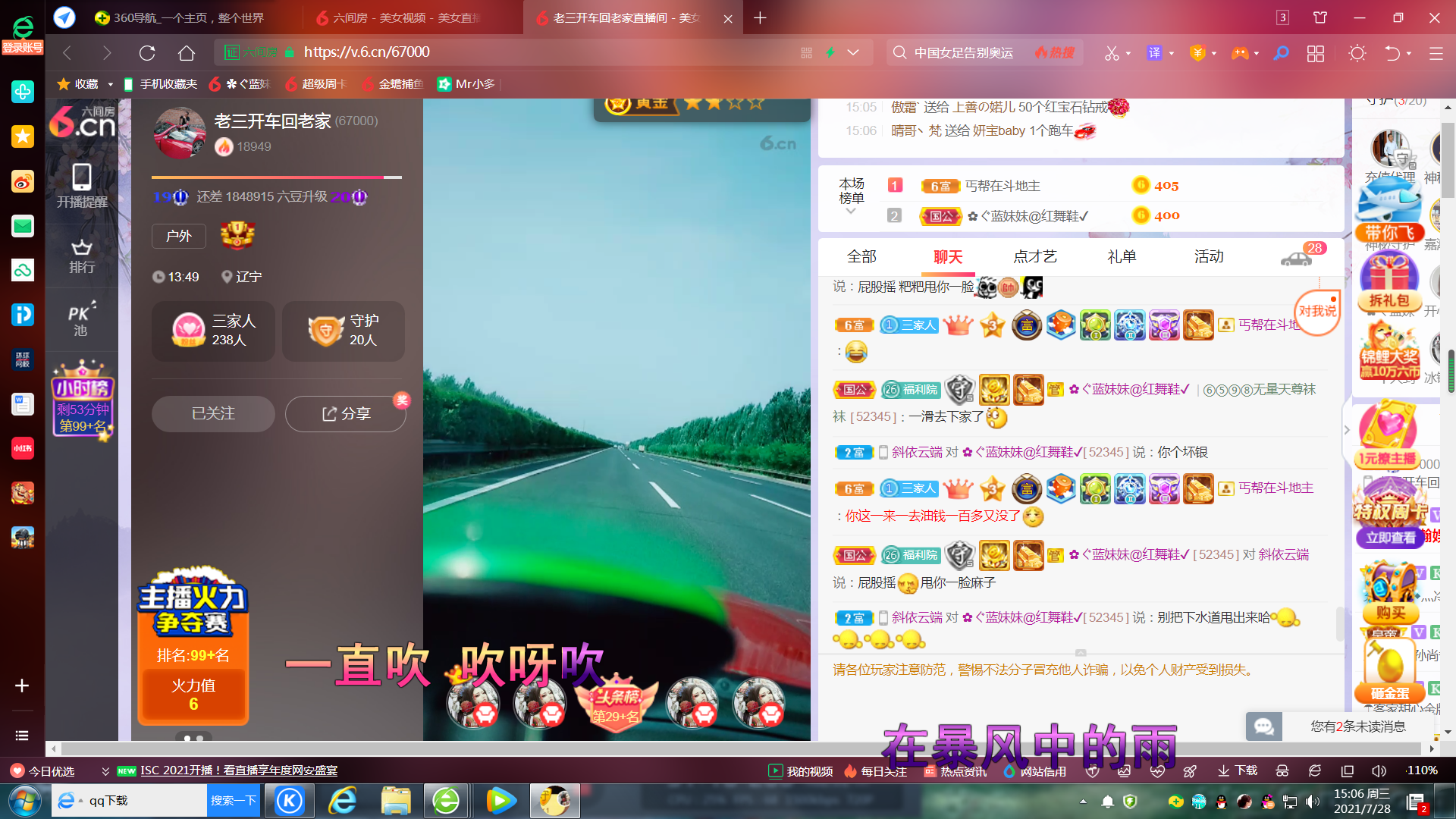Open a new browser tab
This screenshot has width=1456, height=819.
coord(761,17)
